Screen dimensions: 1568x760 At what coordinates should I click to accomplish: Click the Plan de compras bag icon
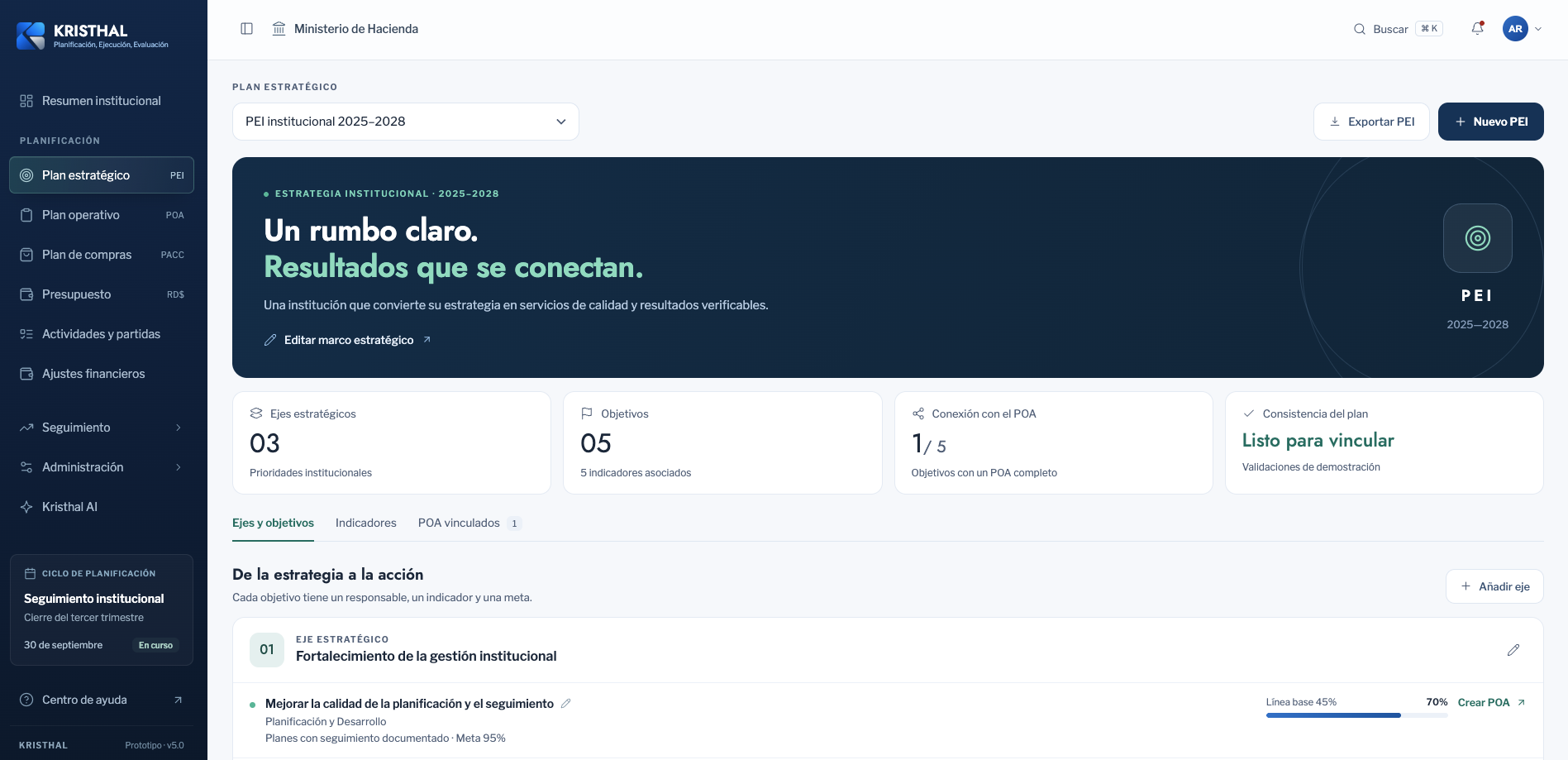26,255
